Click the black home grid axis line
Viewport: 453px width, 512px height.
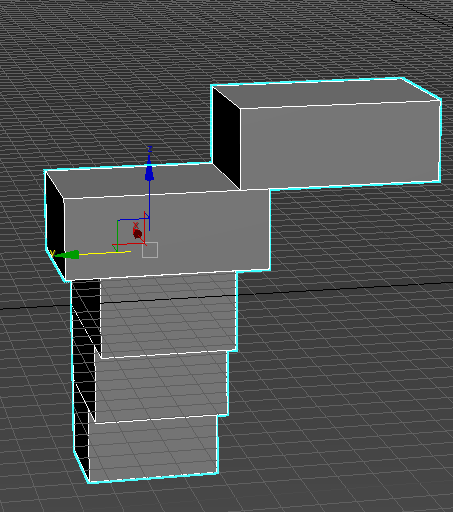[343, 289]
